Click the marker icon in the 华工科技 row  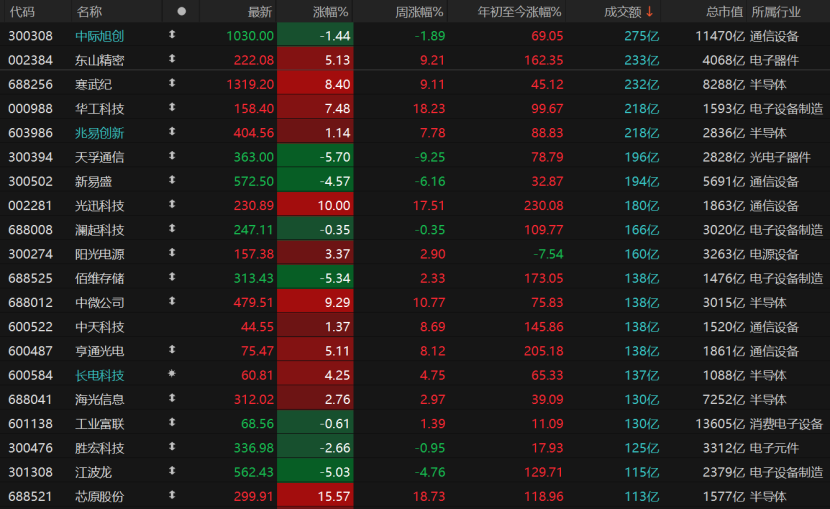[x=172, y=107]
